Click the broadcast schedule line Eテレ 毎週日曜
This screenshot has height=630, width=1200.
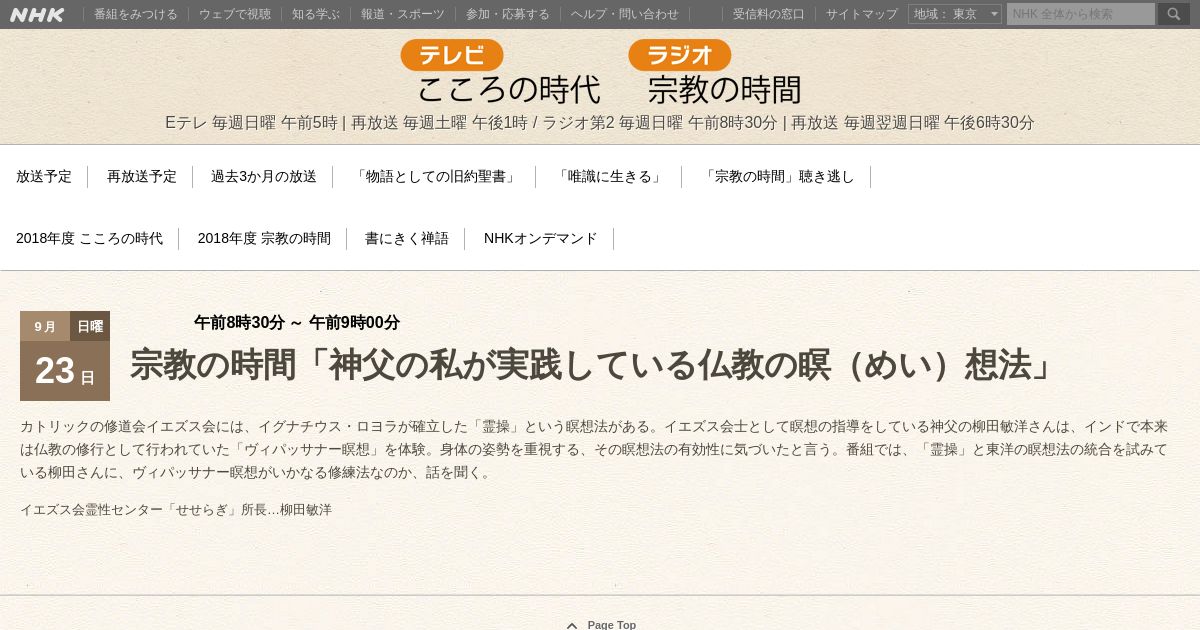click(600, 123)
